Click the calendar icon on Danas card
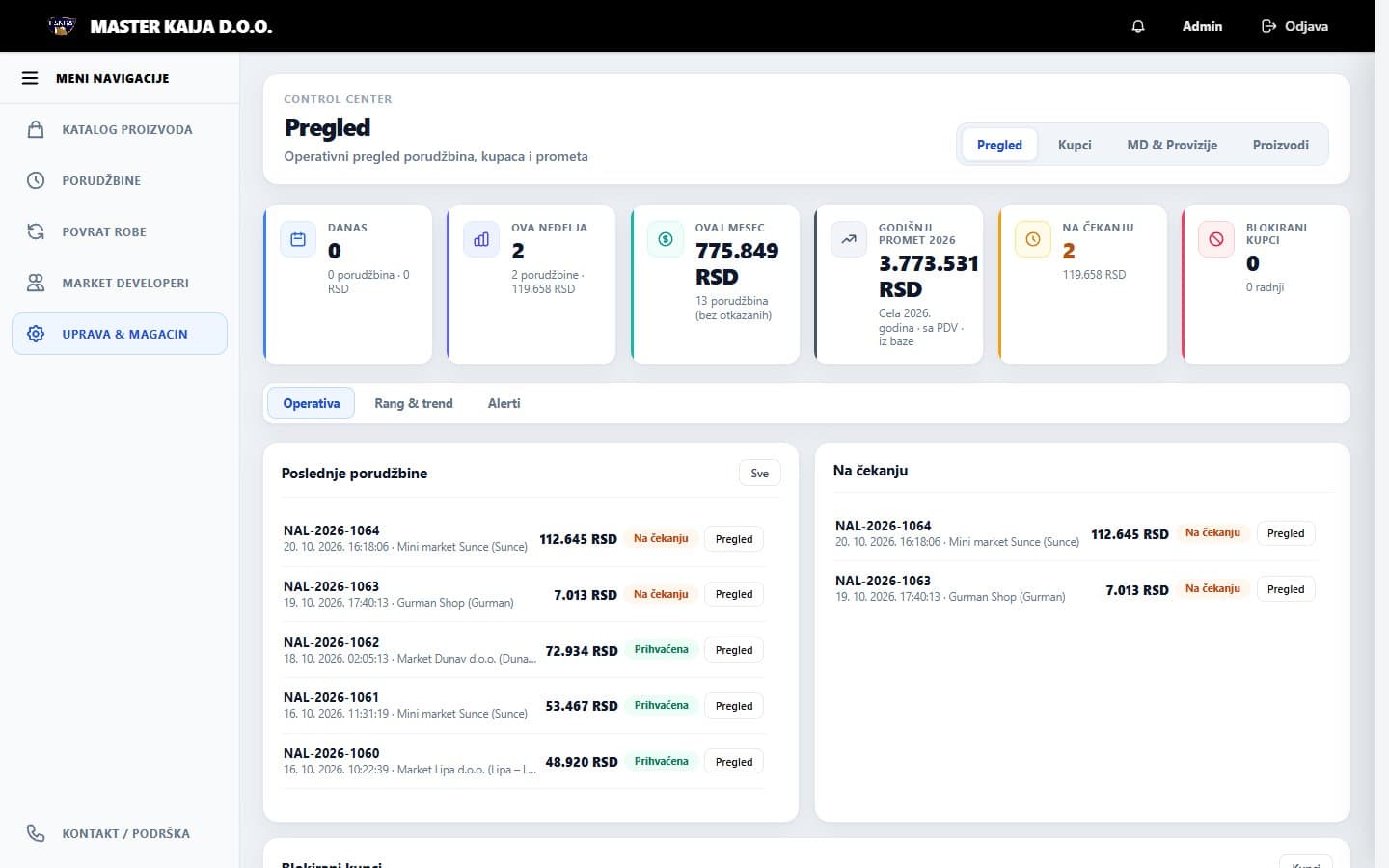Image resolution: width=1389 pixels, height=868 pixels. [298, 239]
